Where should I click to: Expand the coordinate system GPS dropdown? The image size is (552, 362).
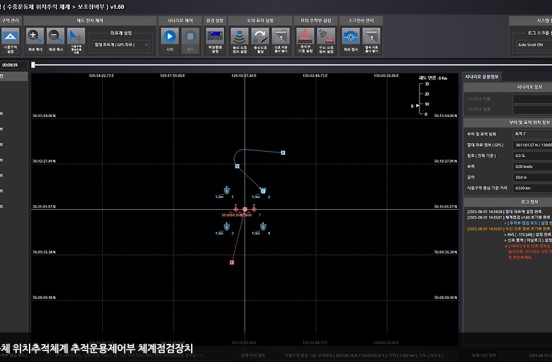pos(121,45)
